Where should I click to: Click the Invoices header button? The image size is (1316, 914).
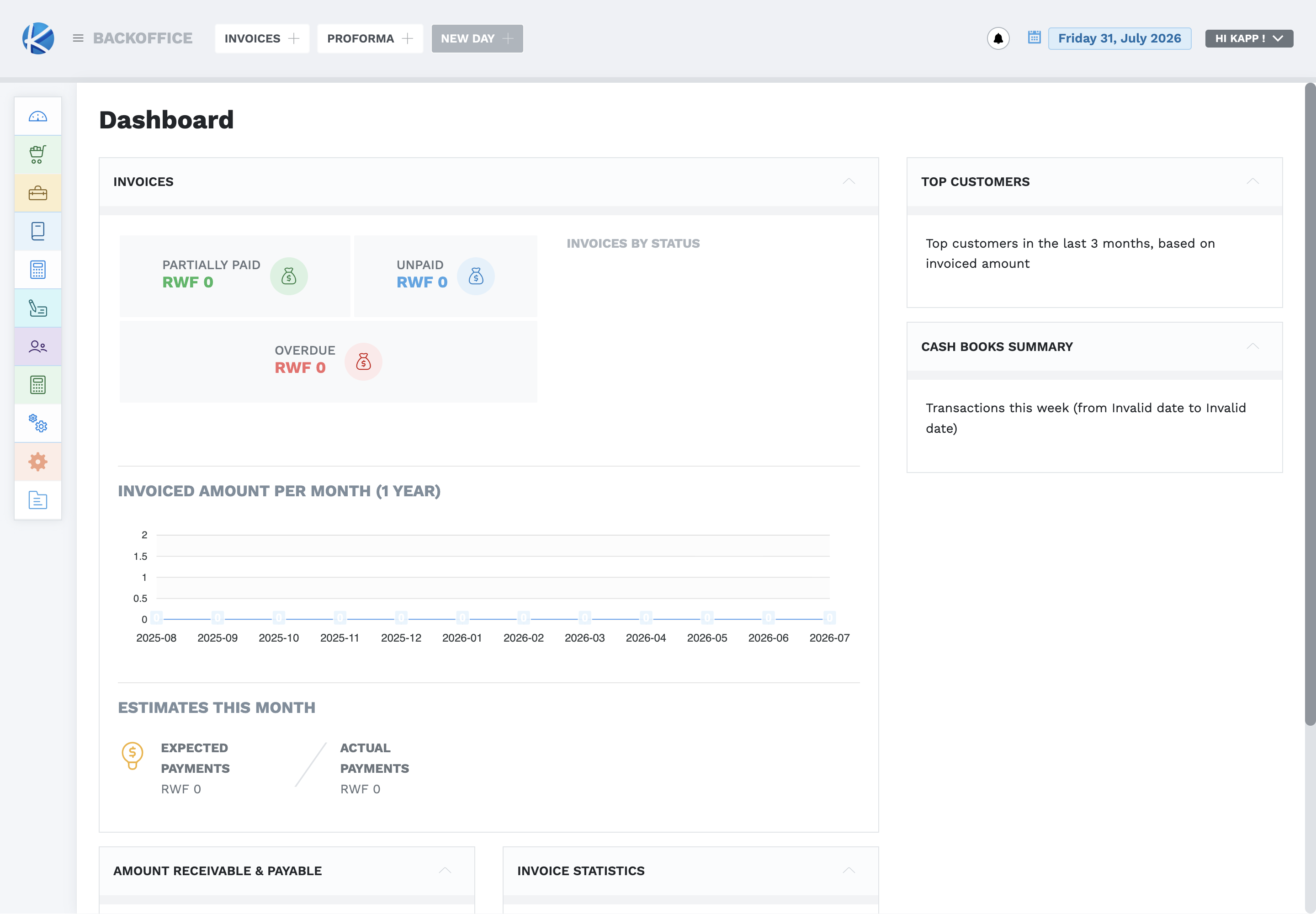(262, 38)
